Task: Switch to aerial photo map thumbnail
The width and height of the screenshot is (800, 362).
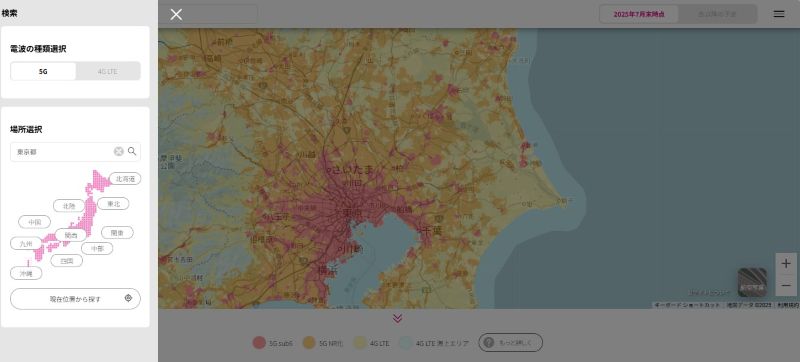Action: [752, 282]
